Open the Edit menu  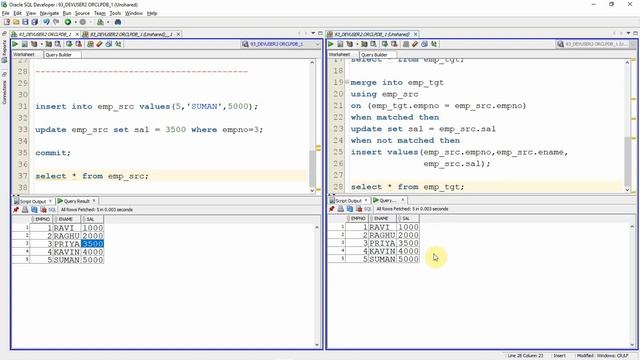point(18,13)
